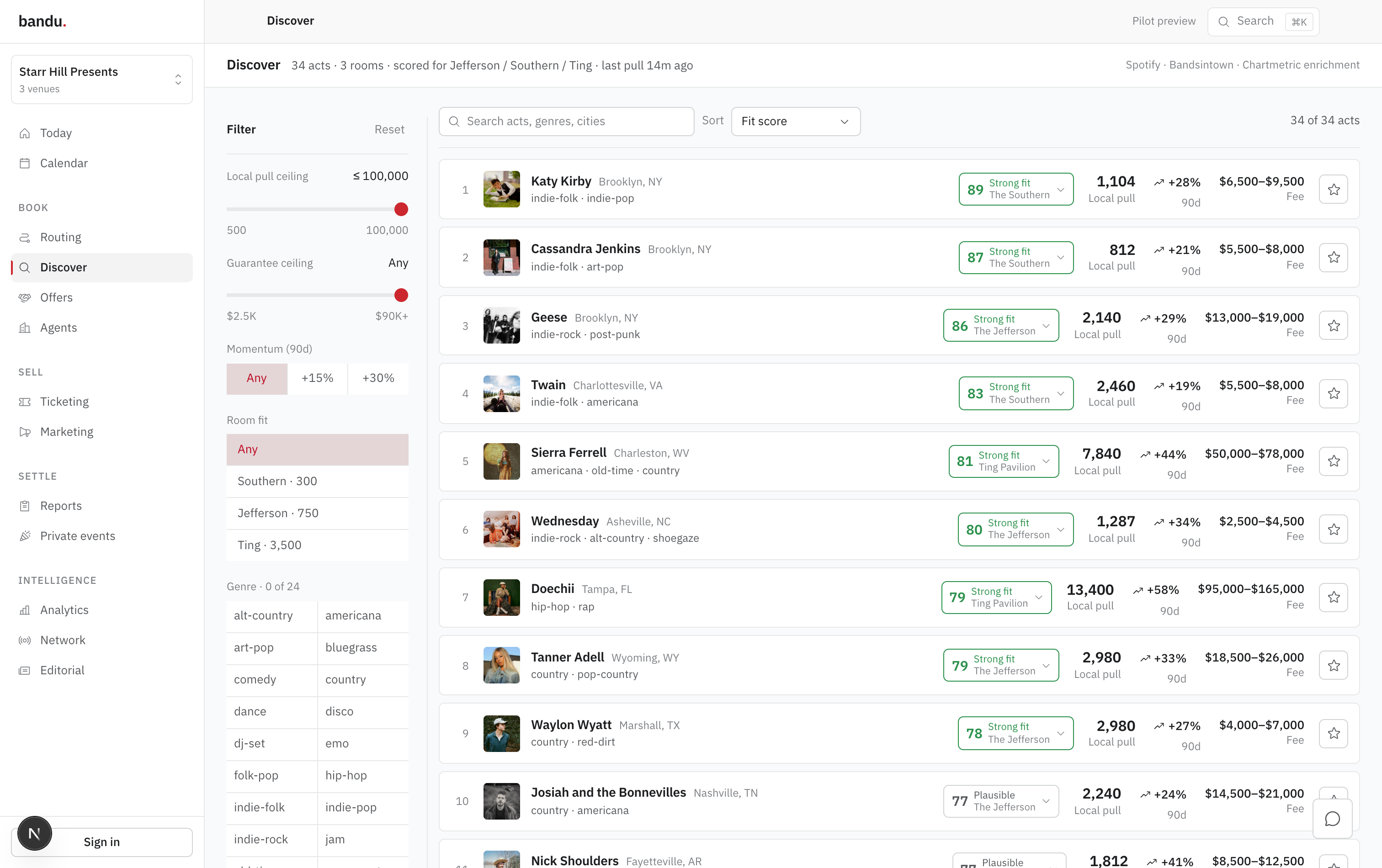The width and height of the screenshot is (1382, 868).
Task: Open the chat bubble widget
Action: 1332,819
